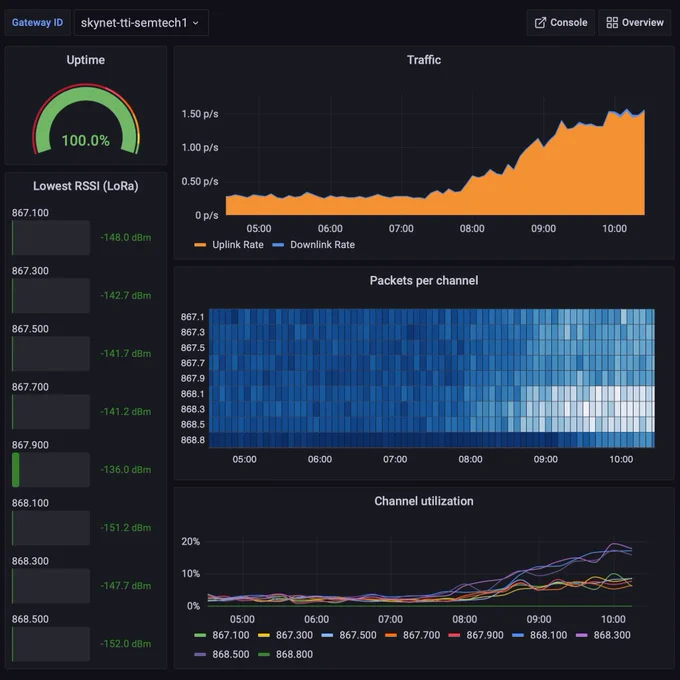
Task: Click the Gateway ID label
Action: tap(37, 23)
